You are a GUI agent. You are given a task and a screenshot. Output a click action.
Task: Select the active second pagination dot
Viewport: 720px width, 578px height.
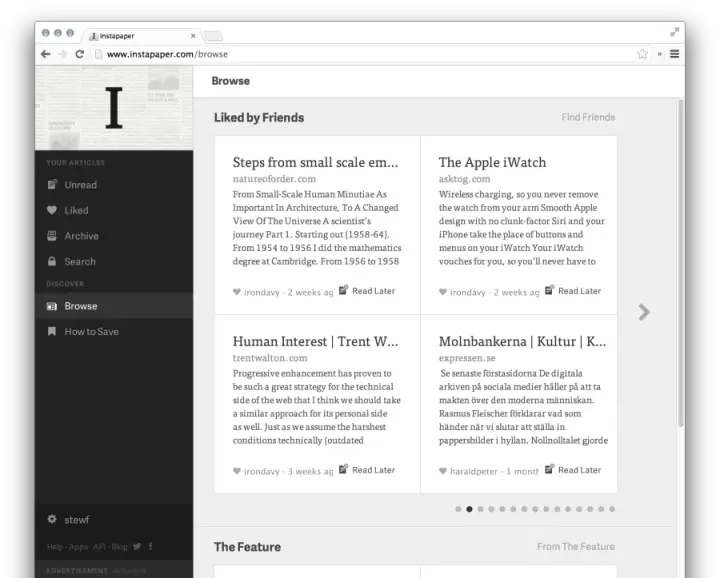click(x=469, y=509)
